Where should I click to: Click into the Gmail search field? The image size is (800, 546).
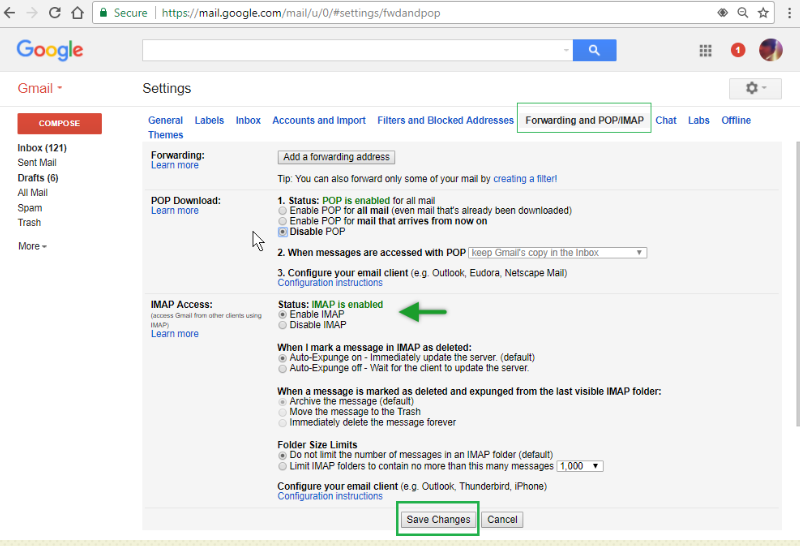click(x=355, y=50)
